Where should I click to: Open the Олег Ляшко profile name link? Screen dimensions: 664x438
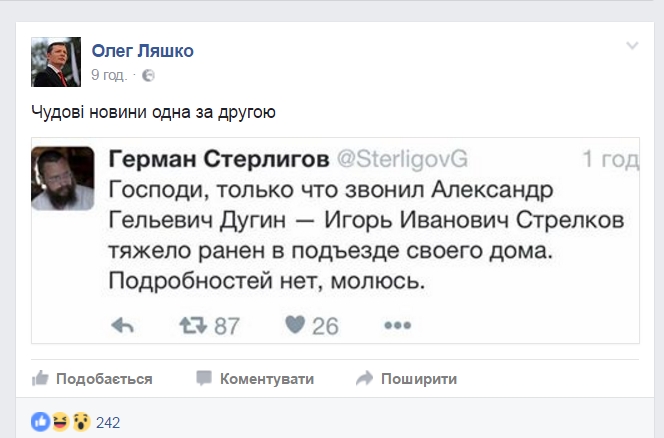tap(142, 51)
